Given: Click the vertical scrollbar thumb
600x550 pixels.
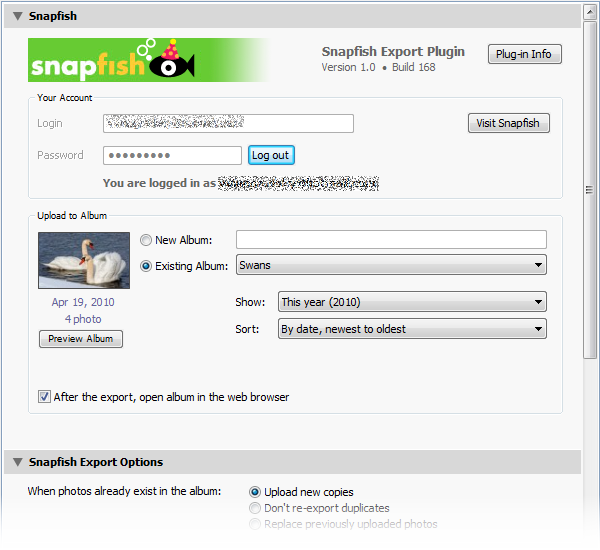Looking at the screenshot, I should click(590, 190).
